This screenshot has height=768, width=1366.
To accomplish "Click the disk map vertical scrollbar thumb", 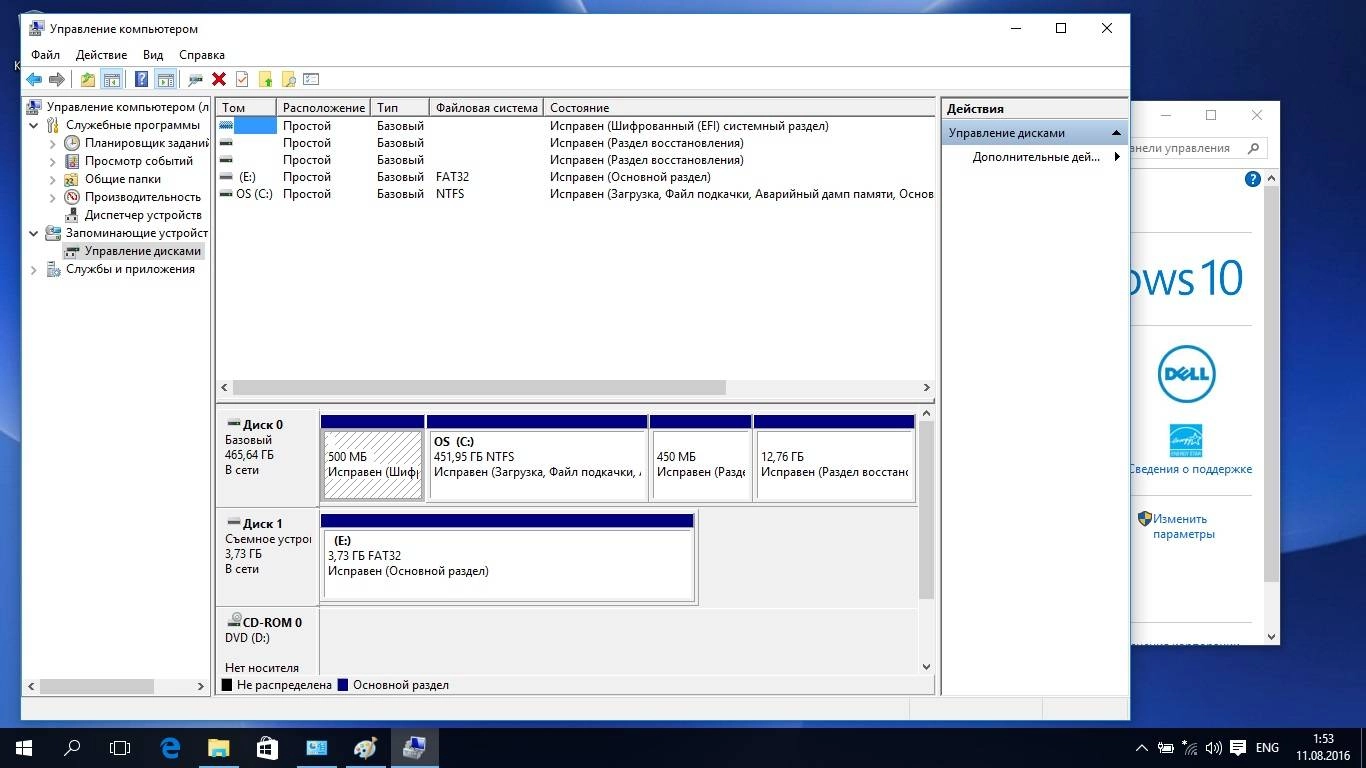I will click(x=926, y=510).
